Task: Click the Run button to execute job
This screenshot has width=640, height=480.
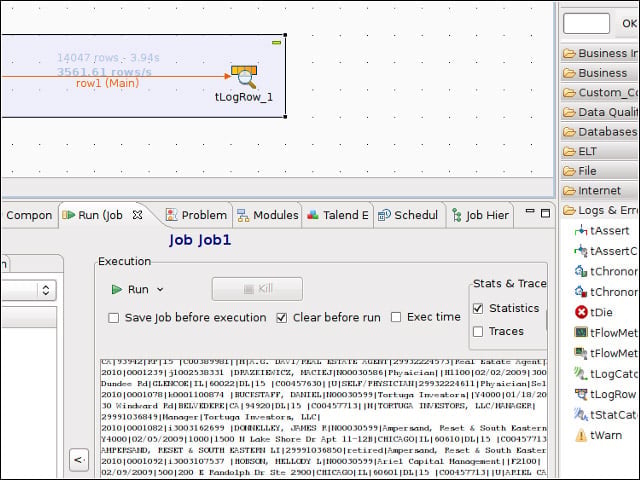Action: point(131,289)
